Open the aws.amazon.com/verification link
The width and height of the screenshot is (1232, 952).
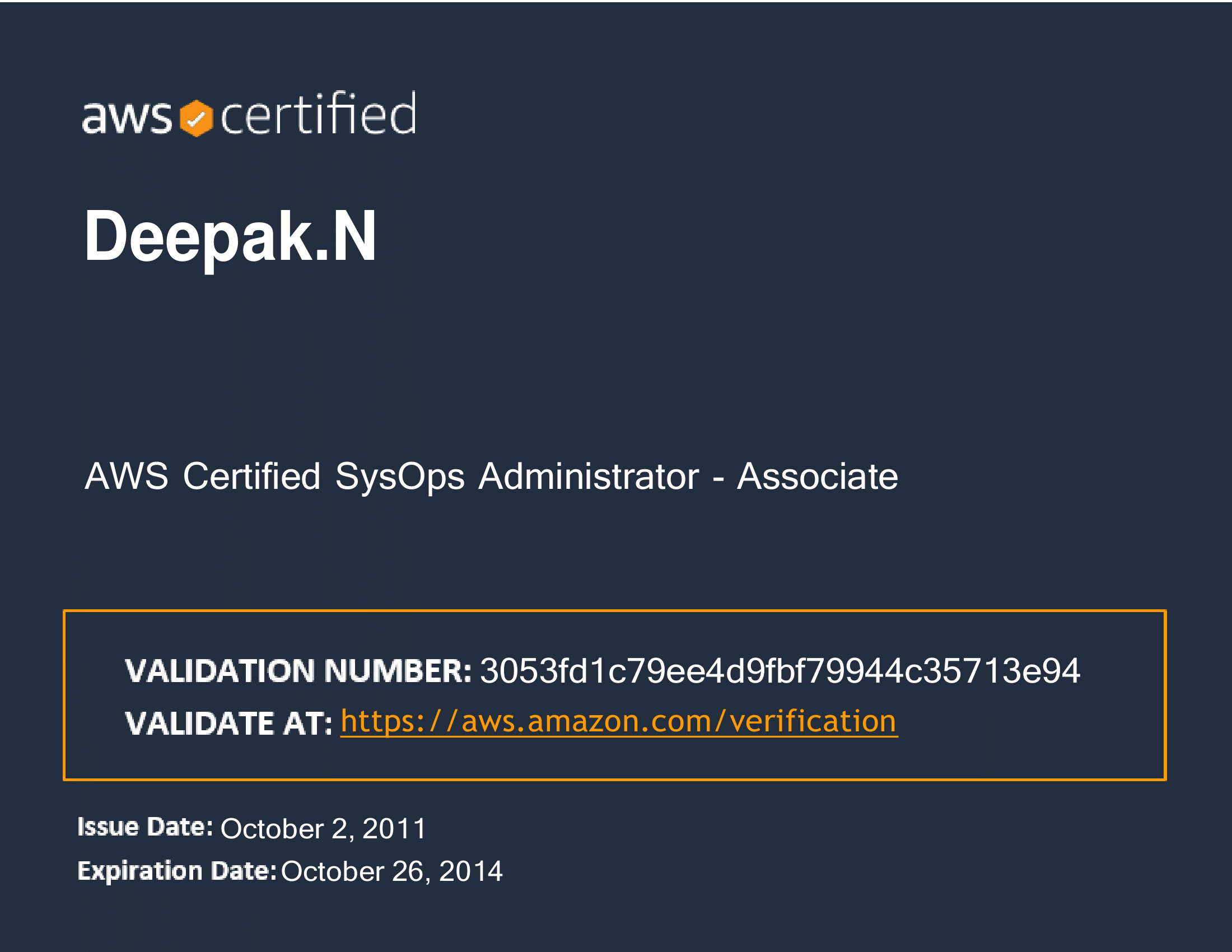618,721
